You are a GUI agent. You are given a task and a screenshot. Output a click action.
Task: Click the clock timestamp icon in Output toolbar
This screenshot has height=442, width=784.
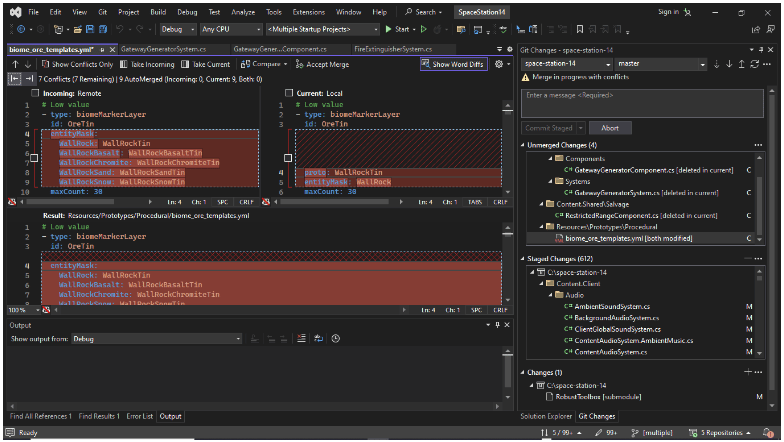click(336, 338)
